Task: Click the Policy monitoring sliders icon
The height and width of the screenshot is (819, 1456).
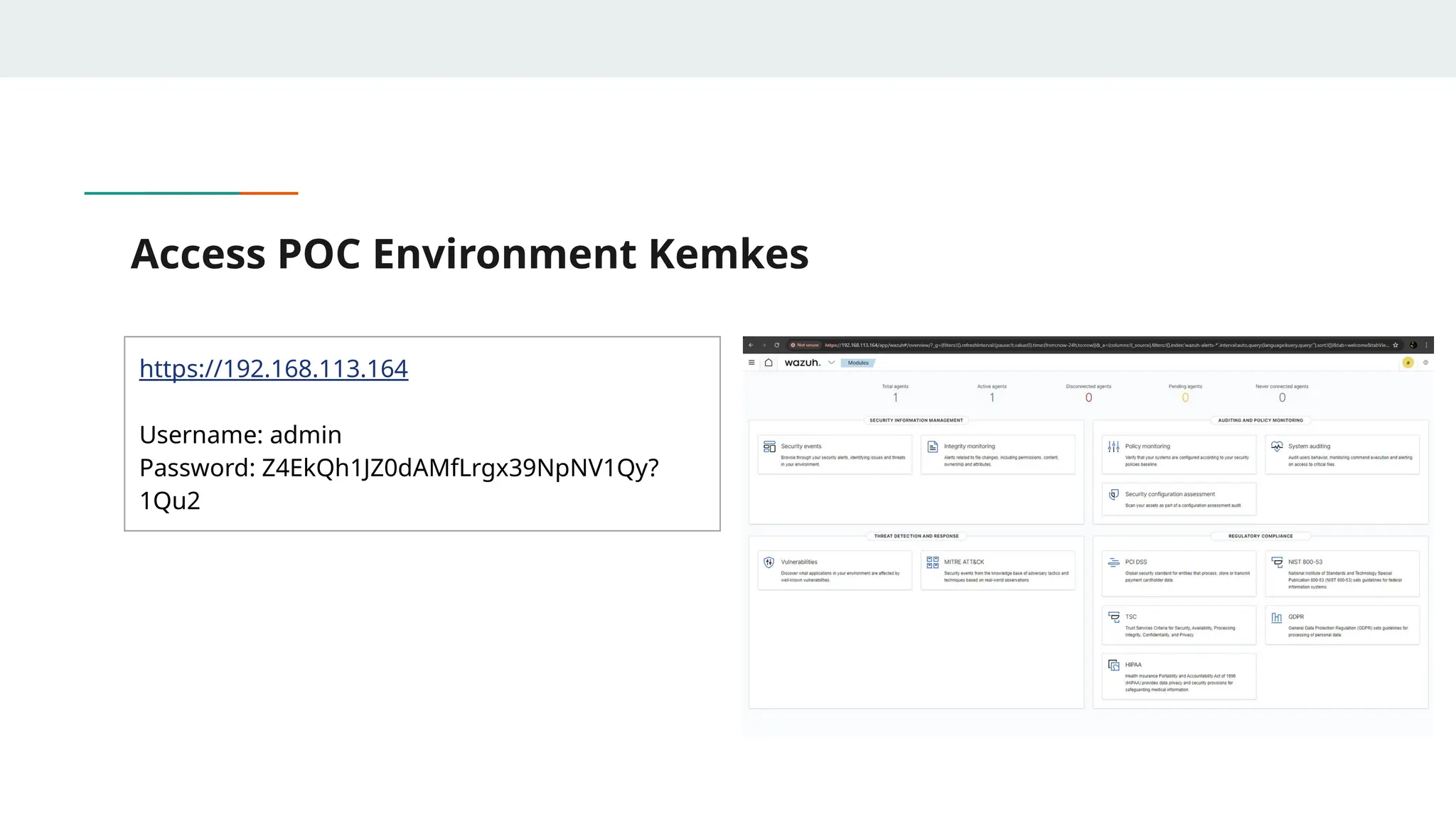Action: pyautogui.click(x=1113, y=446)
